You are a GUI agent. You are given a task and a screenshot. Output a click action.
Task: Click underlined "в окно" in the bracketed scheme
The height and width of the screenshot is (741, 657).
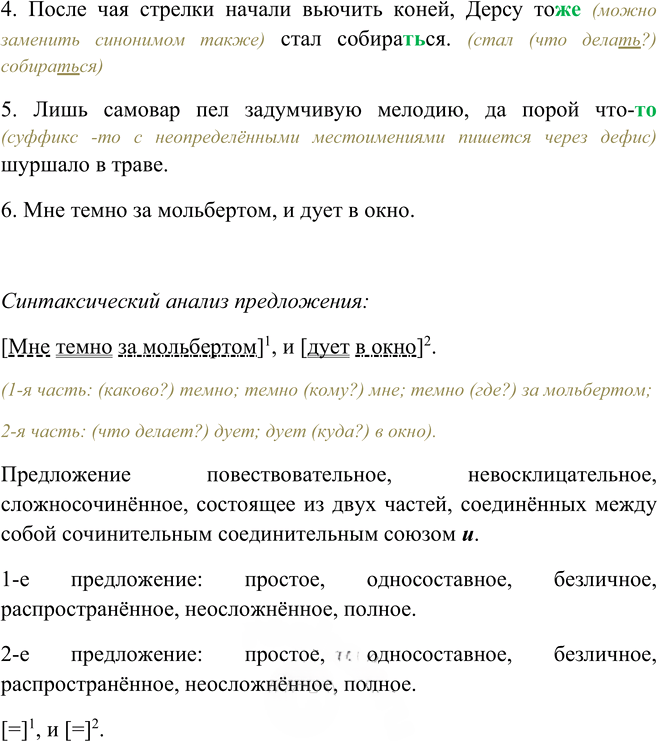click(385, 348)
